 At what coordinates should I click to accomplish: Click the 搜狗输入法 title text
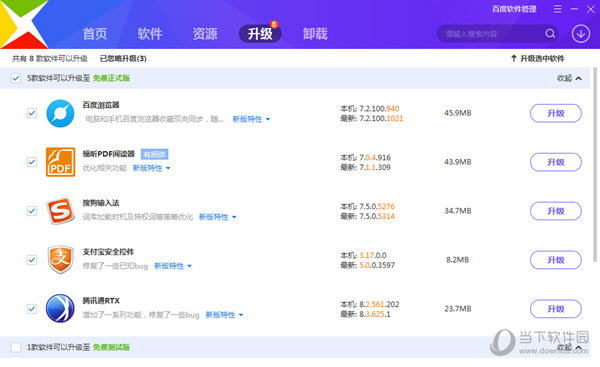pyautogui.click(x=101, y=203)
